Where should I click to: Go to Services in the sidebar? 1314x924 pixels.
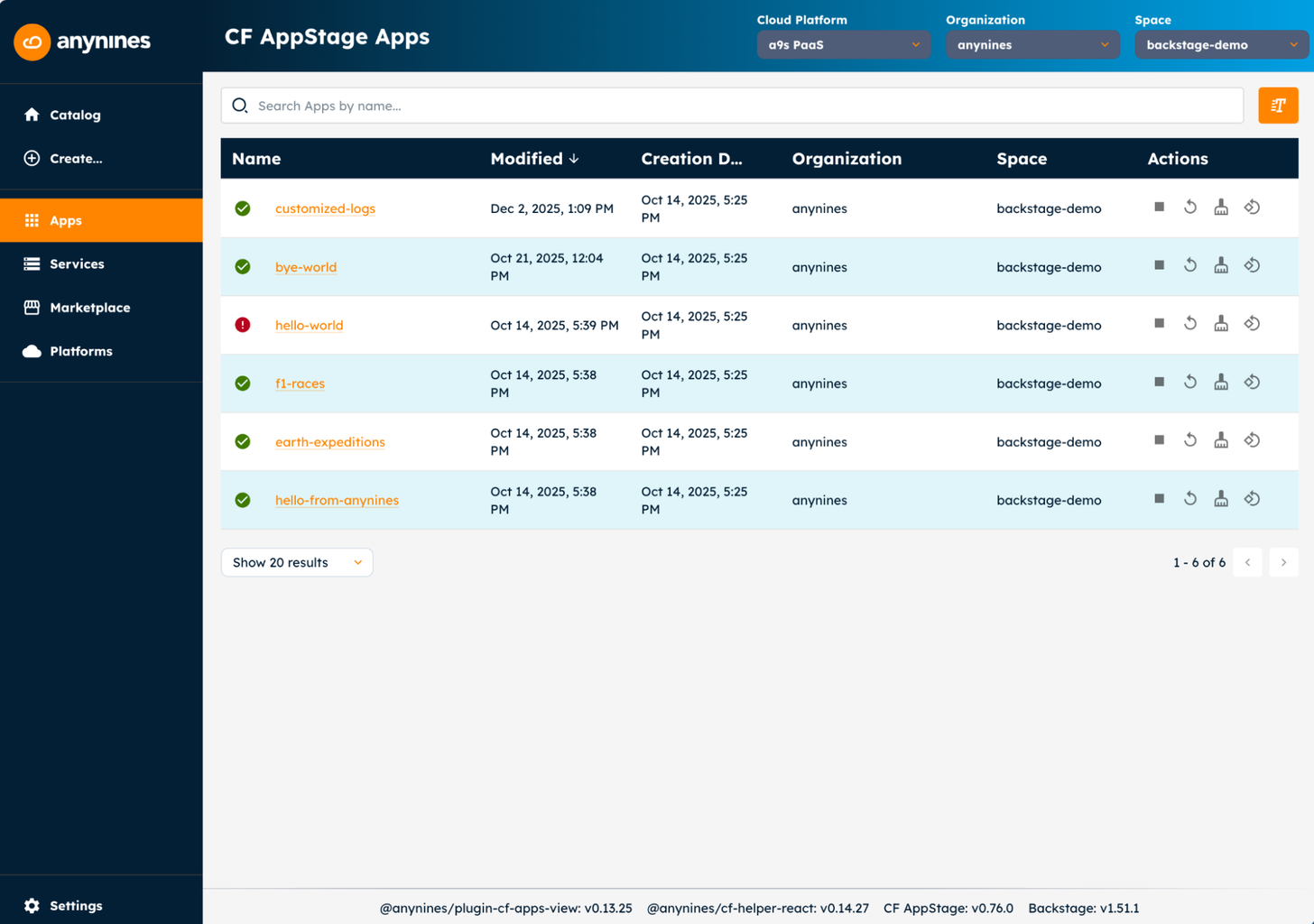pyautogui.click(x=101, y=263)
